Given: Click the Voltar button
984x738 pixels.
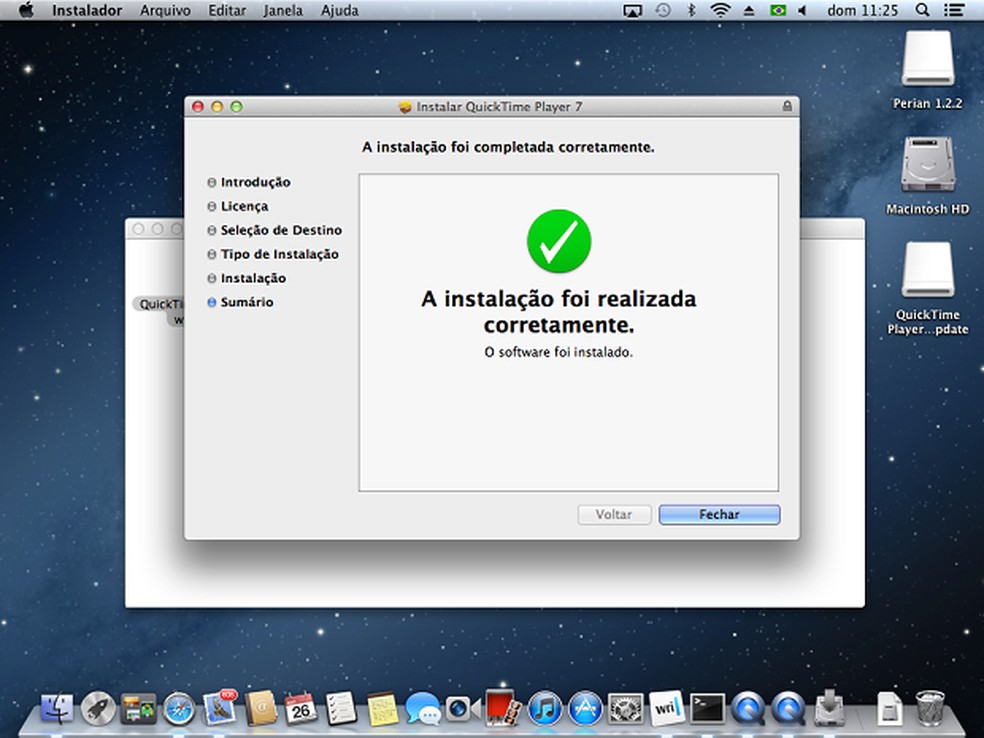Looking at the screenshot, I should point(614,514).
